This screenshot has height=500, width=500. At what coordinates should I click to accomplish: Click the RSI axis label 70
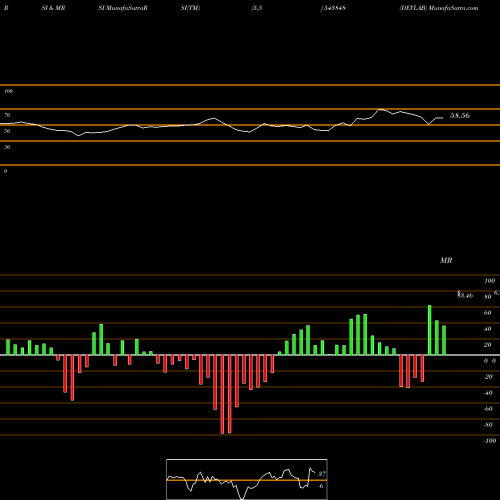7,115
